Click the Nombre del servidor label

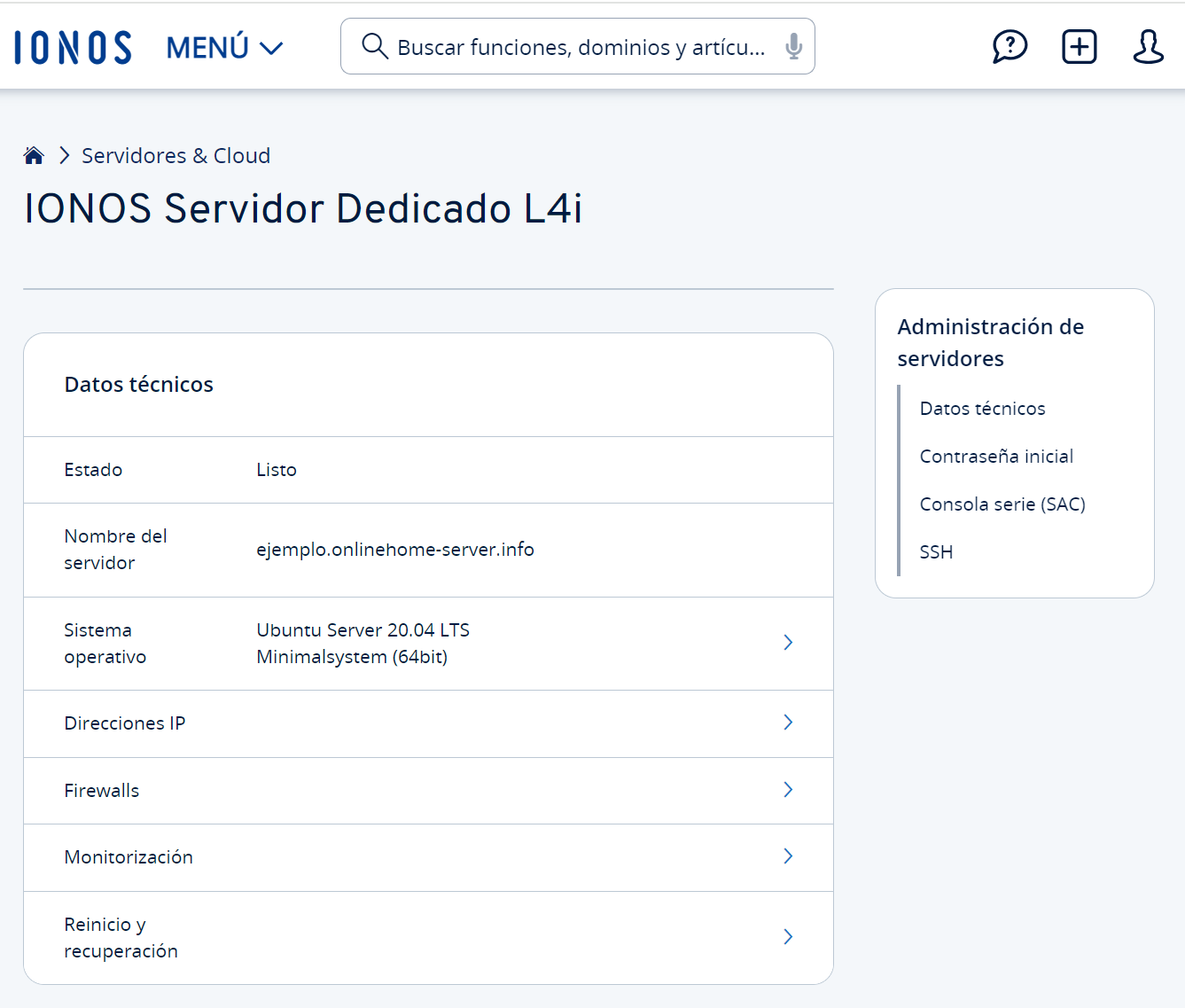click(115, 550)
